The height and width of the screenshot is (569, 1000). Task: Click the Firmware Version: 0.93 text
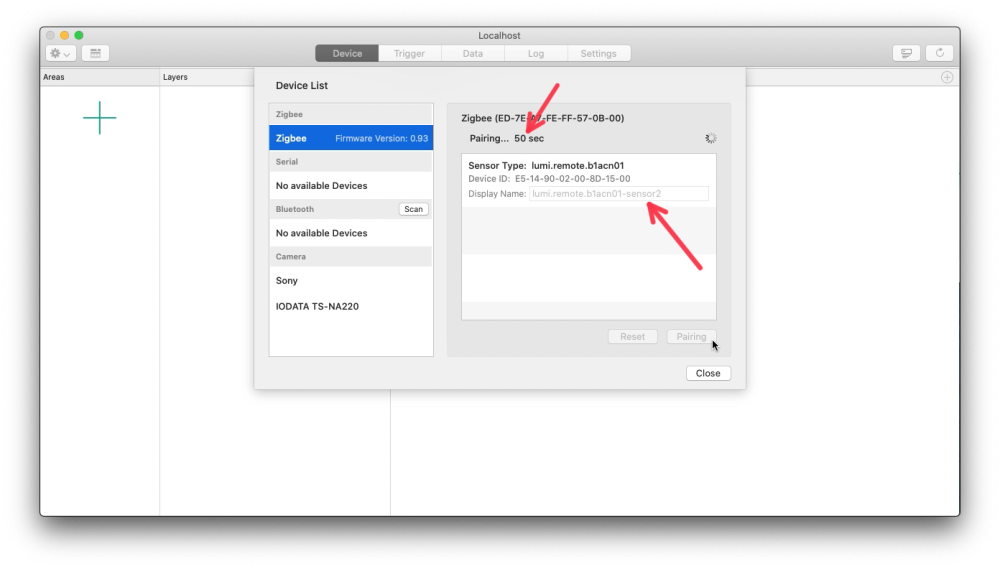(381, 138)
